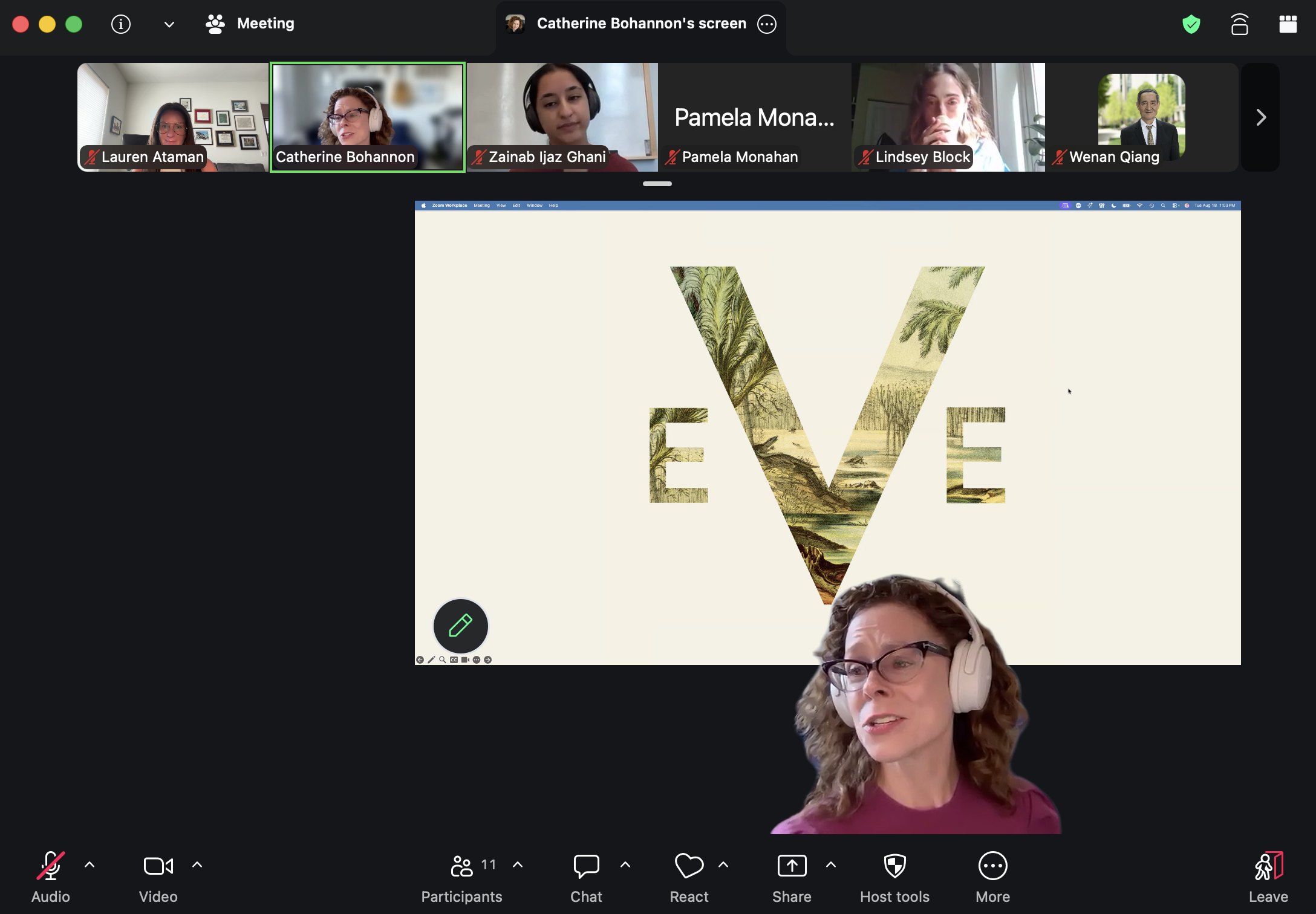The height and width of the screenshot is (914, 1316).
Task: Toggle closed captions CC on the slide
Action: [x=454, y=660]
